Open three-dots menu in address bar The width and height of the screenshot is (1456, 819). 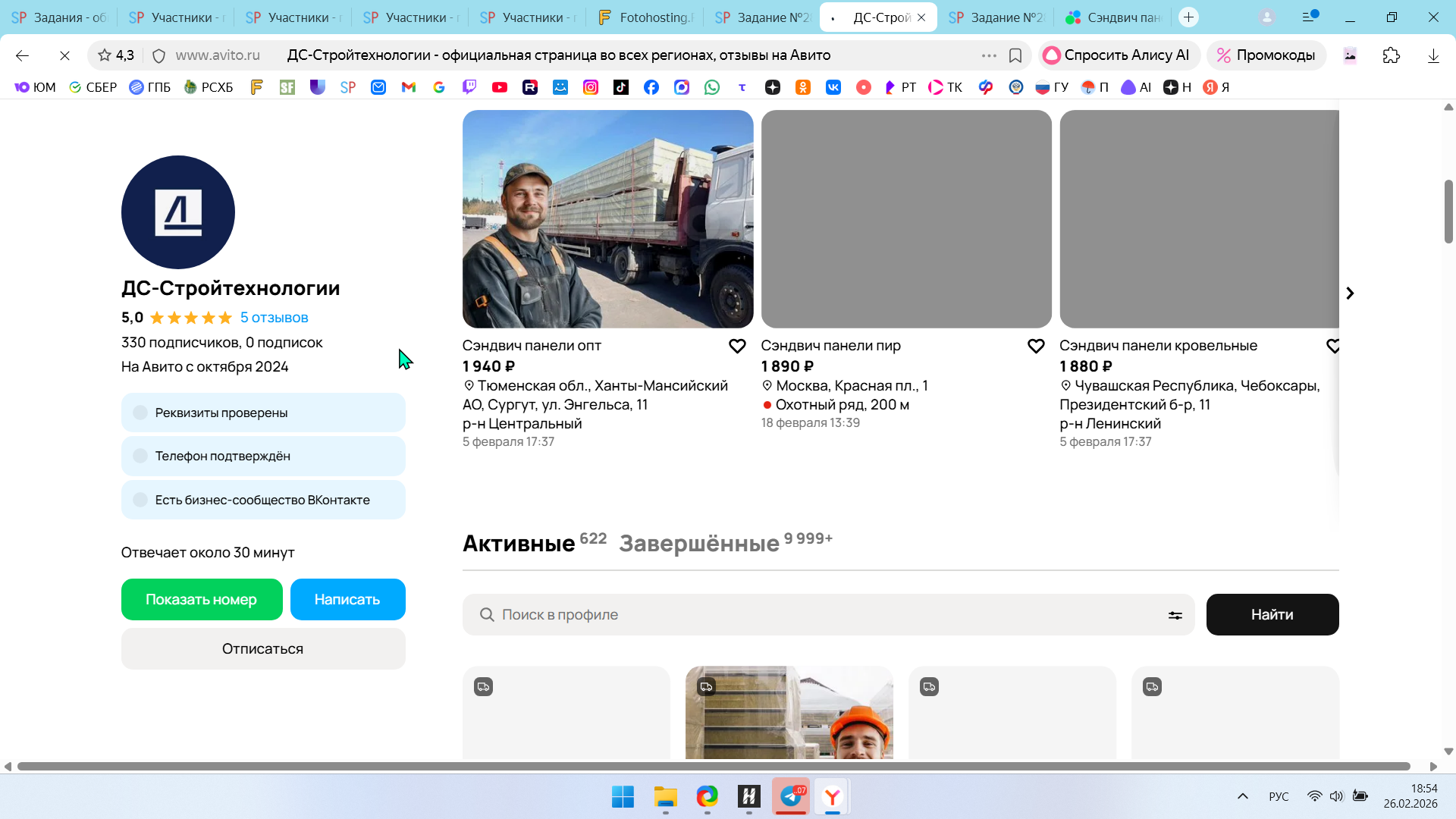pyautogui.click(x=989, y=55)
